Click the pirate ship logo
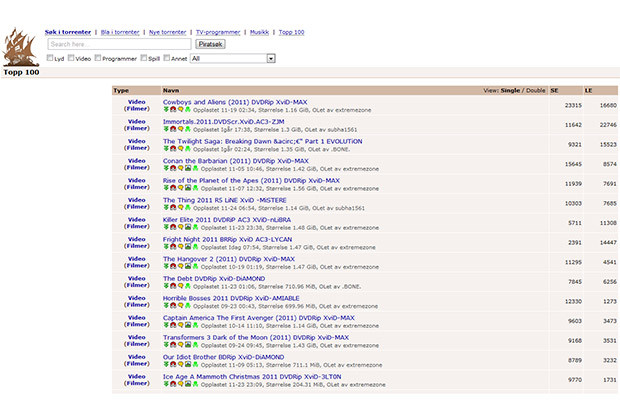The image size is (620, 420). pyautogui.click(x=20, y=47)
